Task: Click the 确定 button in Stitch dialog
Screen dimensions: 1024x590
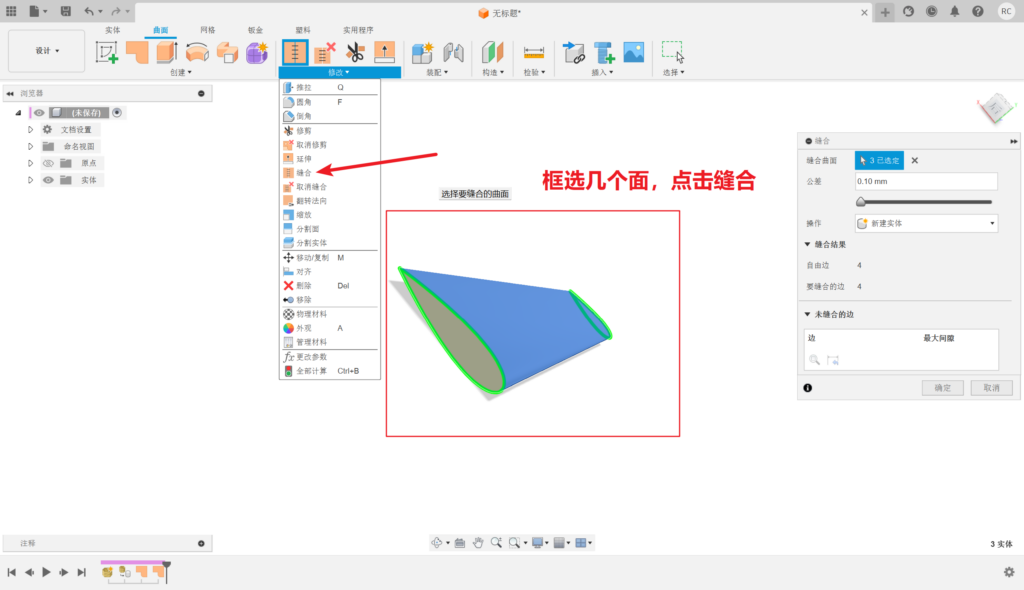Action: 942,387
